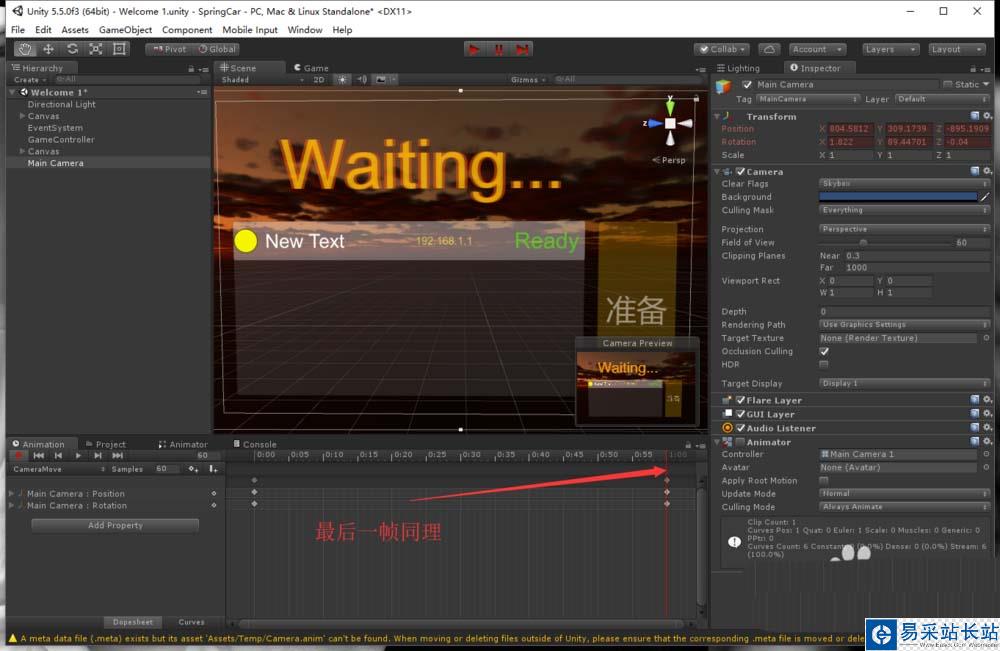Open Update Mode dropdown
The height and width of the screenshot is (651, 1000).
coord(904,494)
